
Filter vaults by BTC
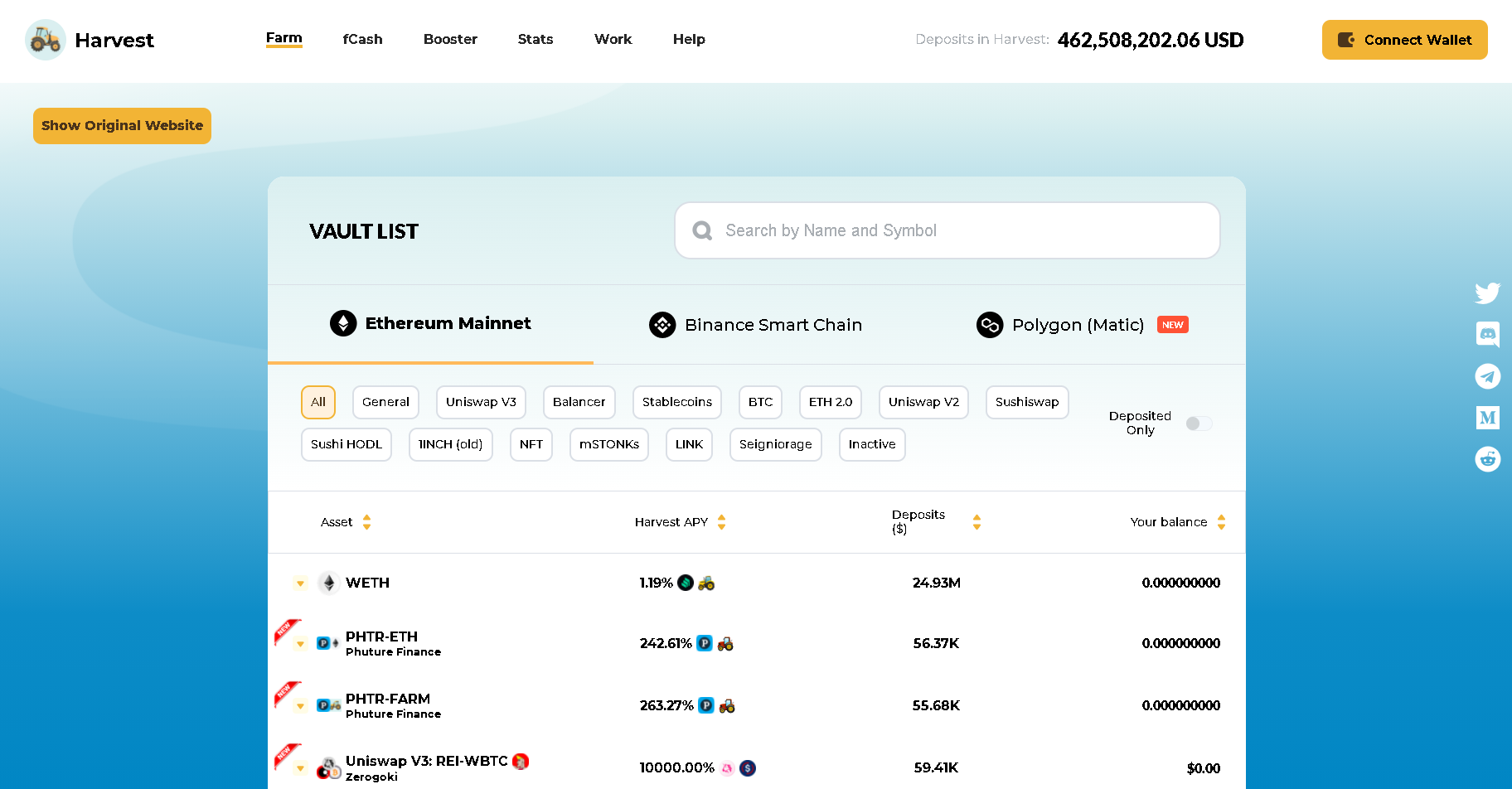pyautogui.click(x=760, y=402)
